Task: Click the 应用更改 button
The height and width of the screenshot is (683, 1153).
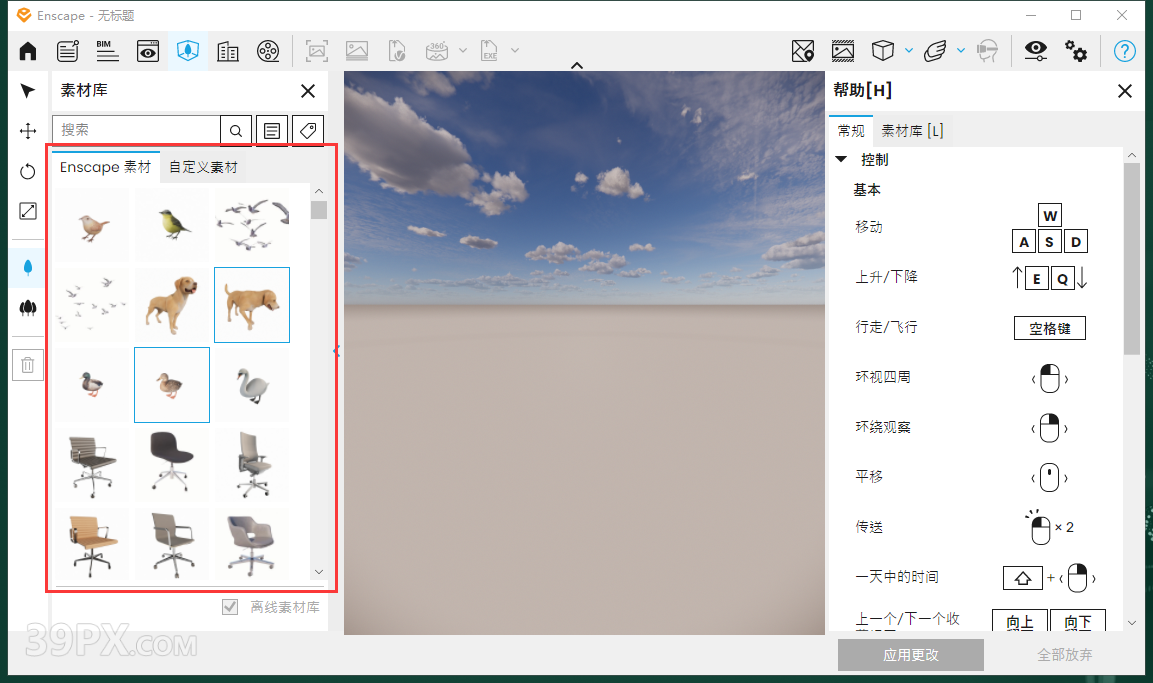Action: tap(910, 655)
